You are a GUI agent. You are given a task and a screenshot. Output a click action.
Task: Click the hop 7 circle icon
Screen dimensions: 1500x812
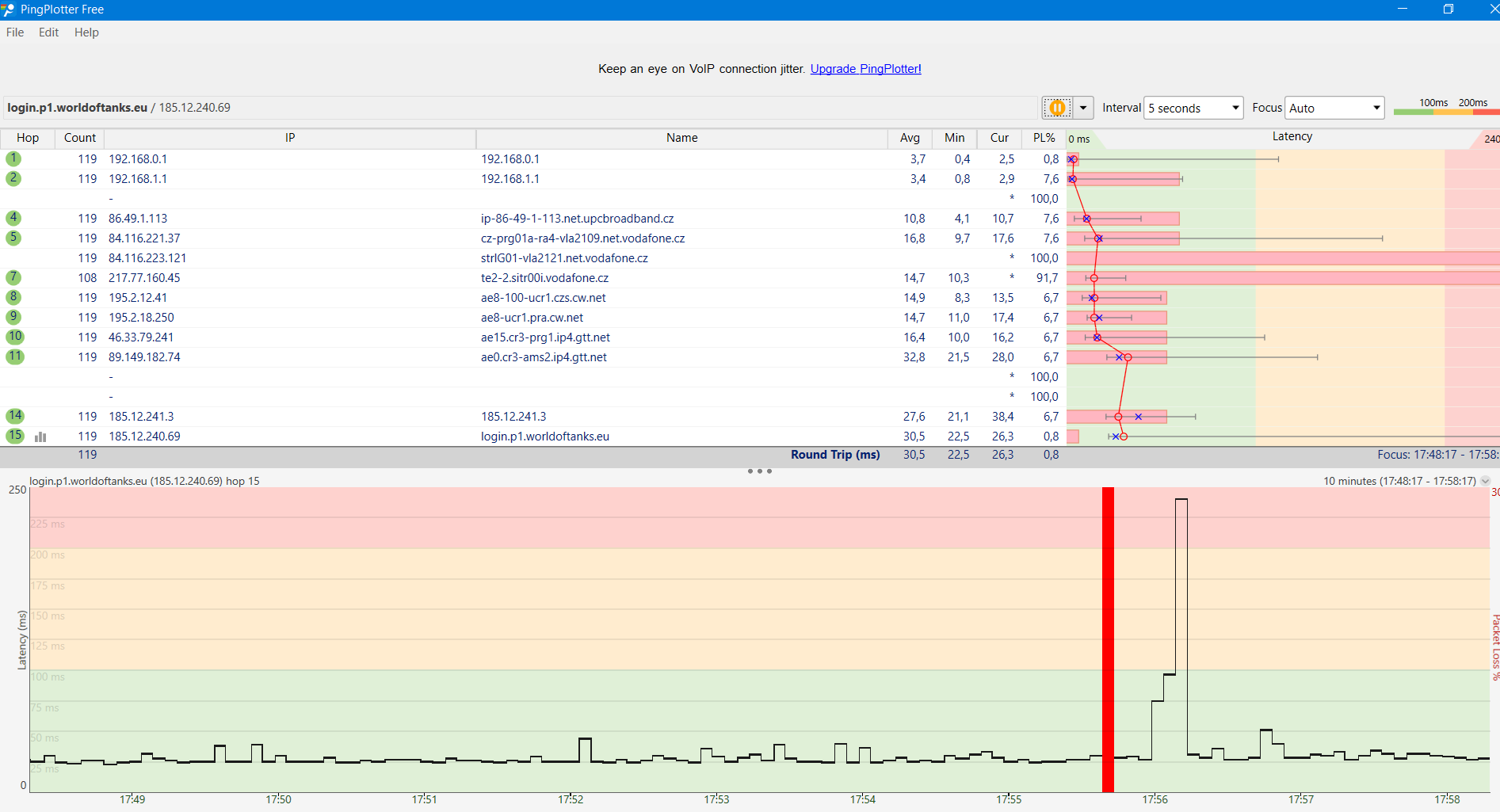pos(13,277)
